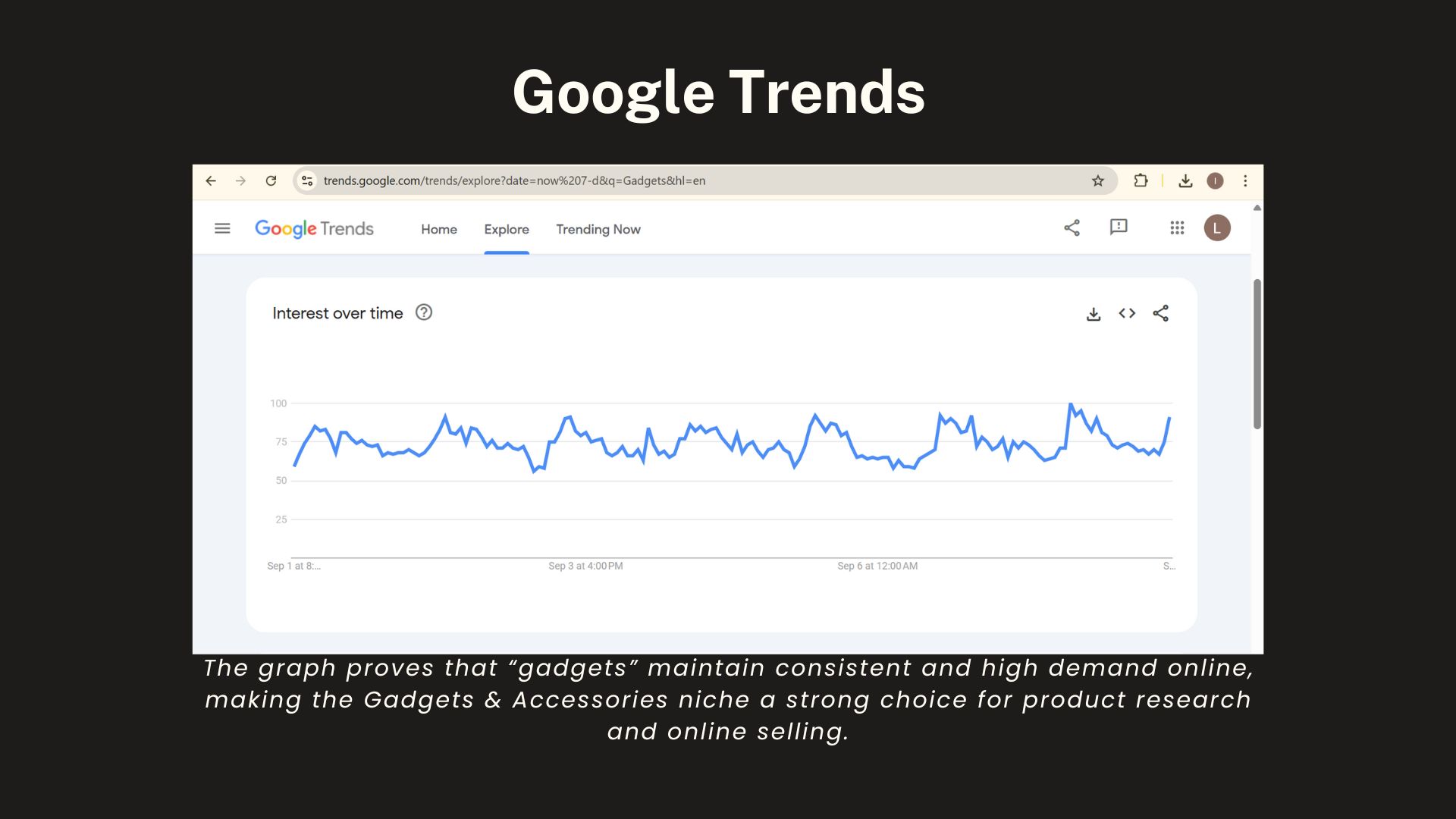Image resolution: width=1456 pixels, height=819 pixels.
Task: Open the browser extensions puzzle icon
Action: pyautogui.click(x=1141, y=180)
